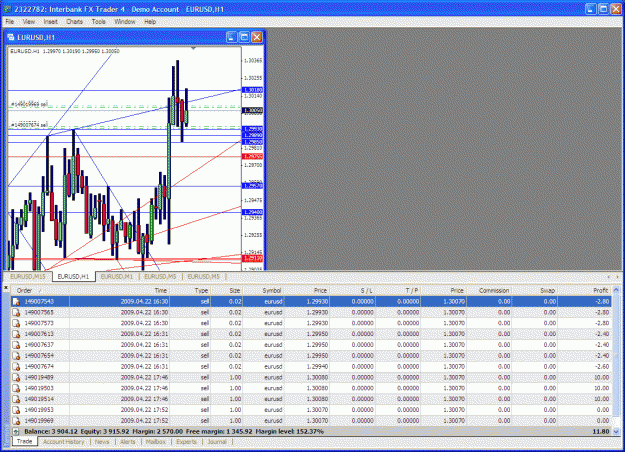Click the 'Balance: 3 904.12' summary text

[x=51, y=431]
